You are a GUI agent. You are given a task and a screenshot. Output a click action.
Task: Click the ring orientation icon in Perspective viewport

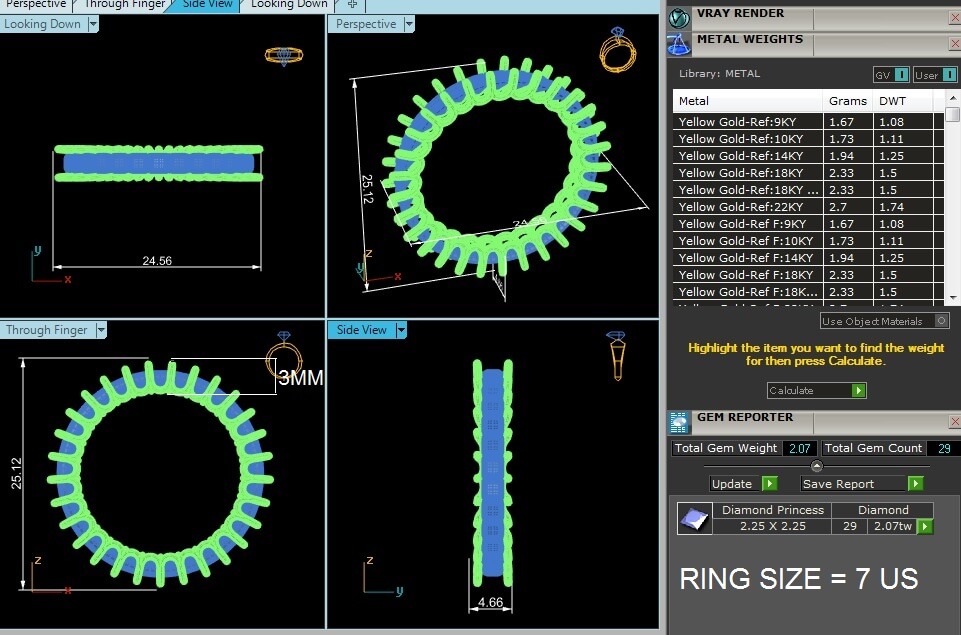tap(614, 52)
